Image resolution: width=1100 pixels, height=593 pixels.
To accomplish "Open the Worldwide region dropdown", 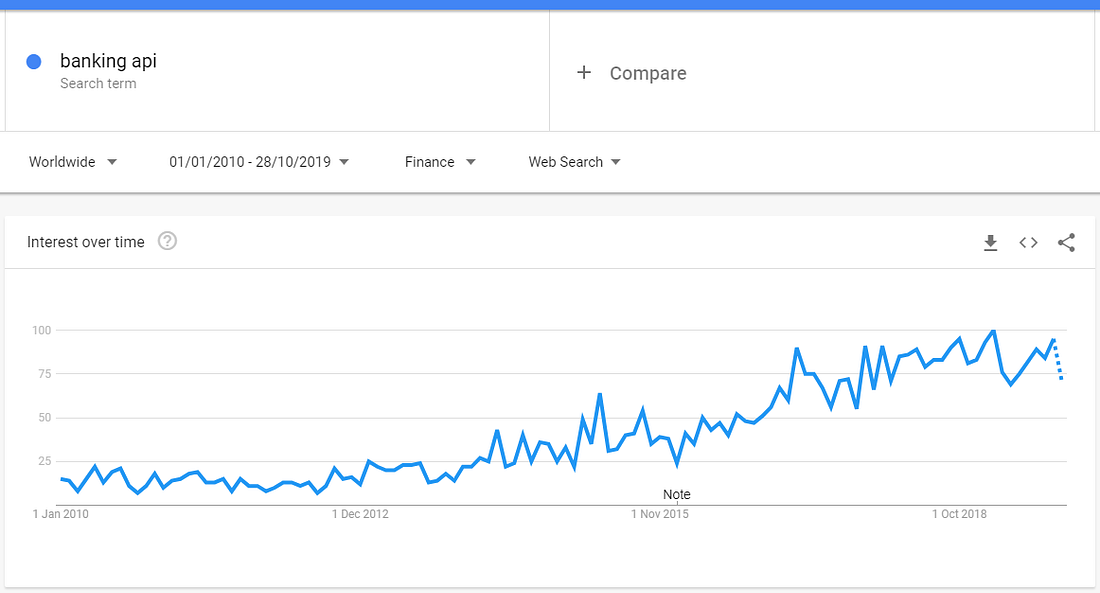I will [x=72, y=162].
